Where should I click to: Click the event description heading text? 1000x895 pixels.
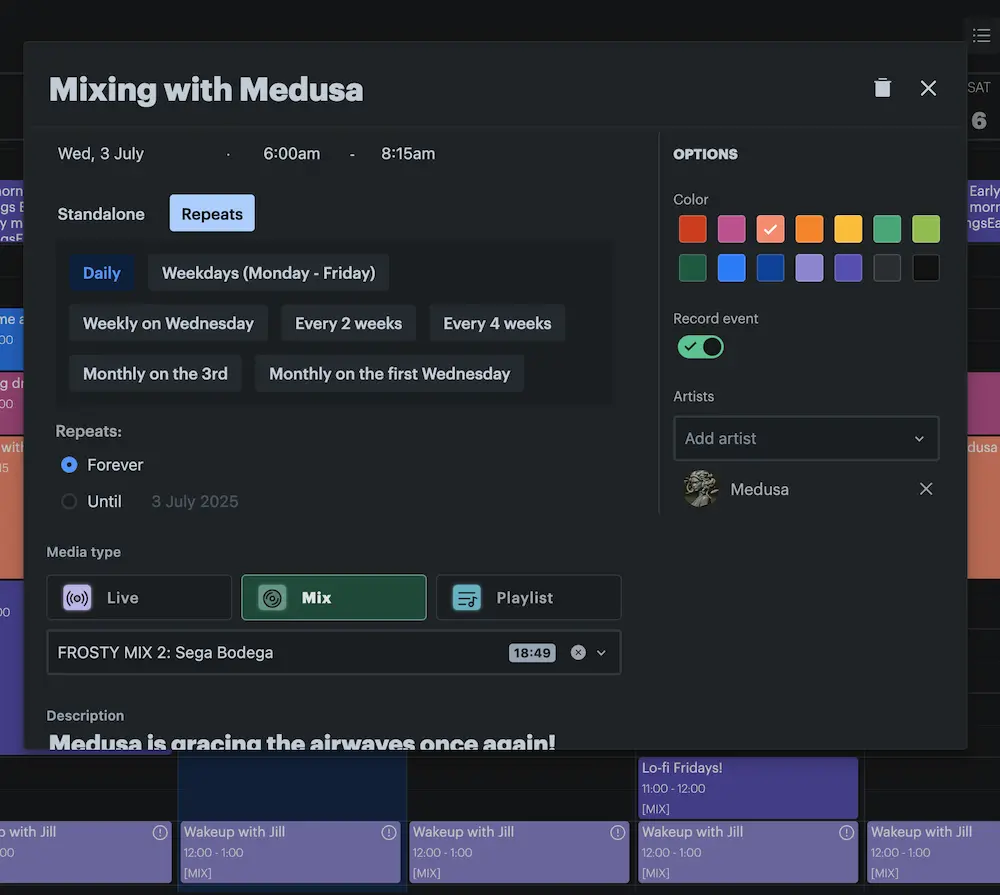[x=302, y=741]
